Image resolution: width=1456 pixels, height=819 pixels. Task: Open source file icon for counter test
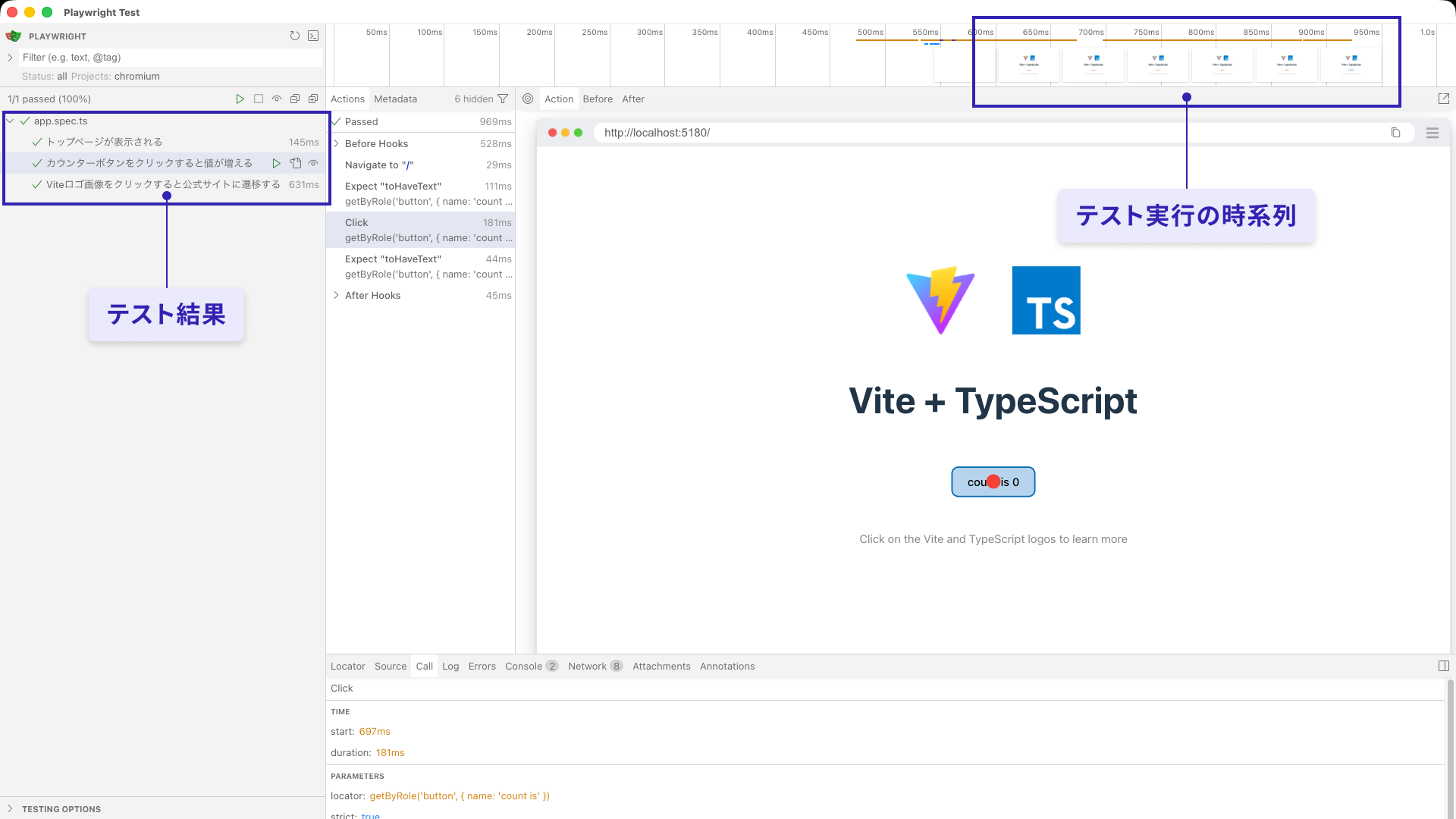pos(296,163)
